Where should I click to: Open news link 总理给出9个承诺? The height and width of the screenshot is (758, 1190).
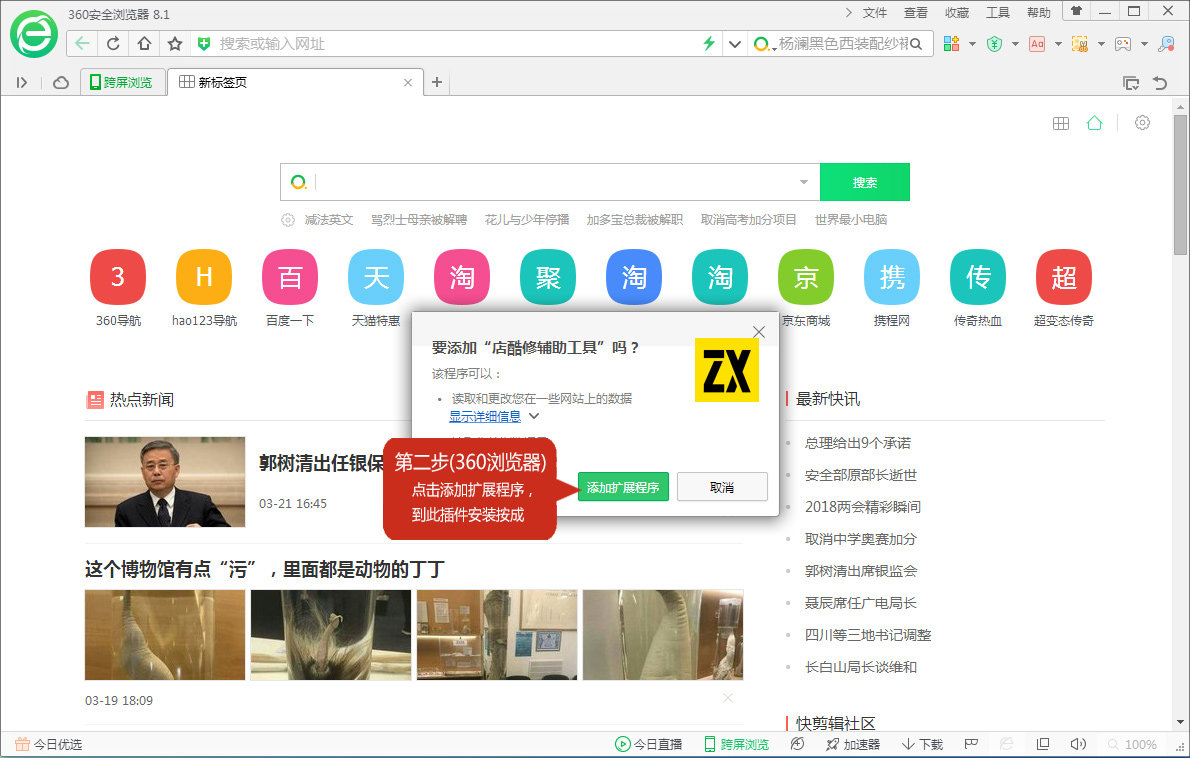[x=858, y=442]
